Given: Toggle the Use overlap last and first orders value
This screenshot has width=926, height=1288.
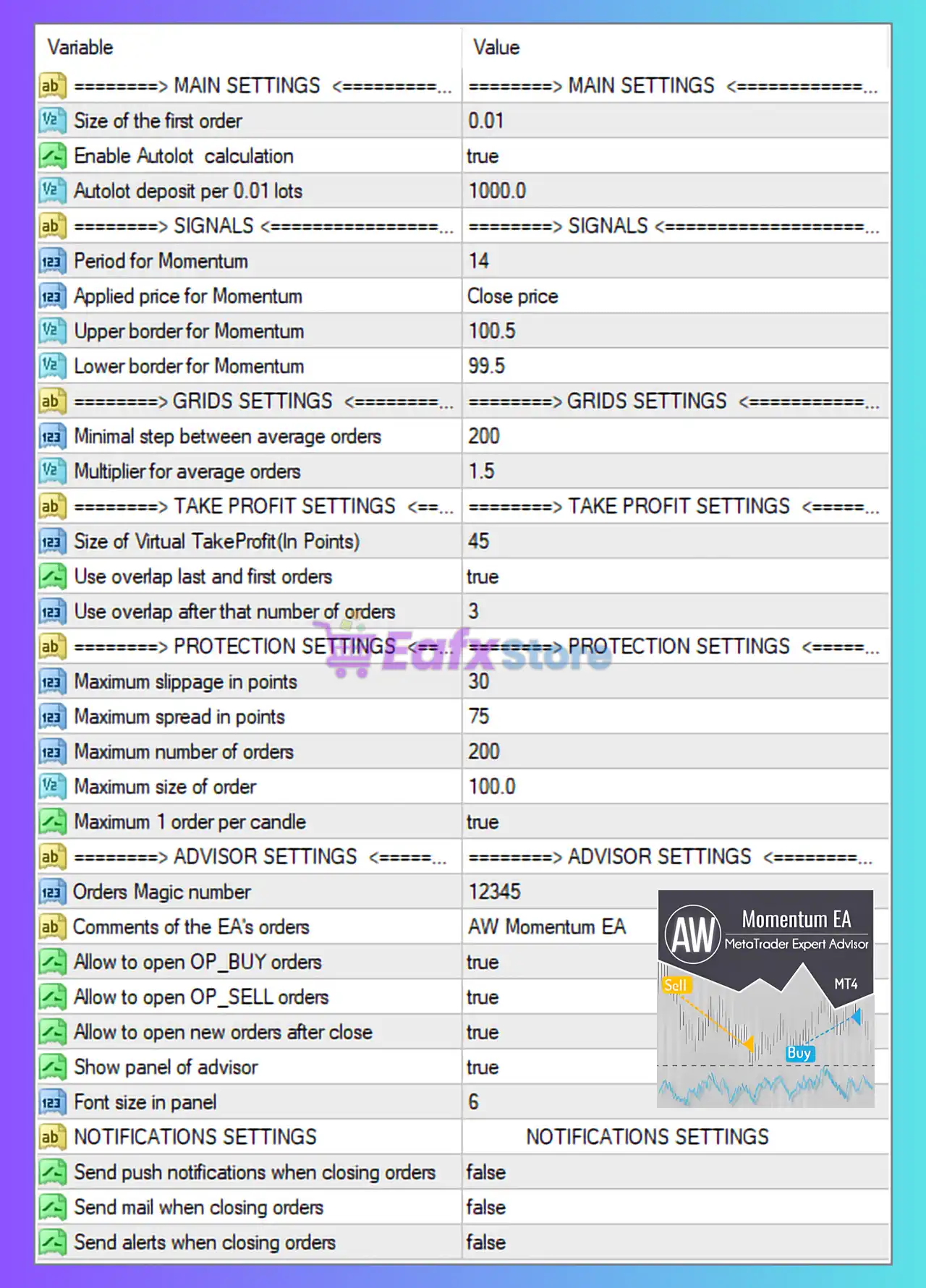Looking at the screenshot, I should click(483, 577).
